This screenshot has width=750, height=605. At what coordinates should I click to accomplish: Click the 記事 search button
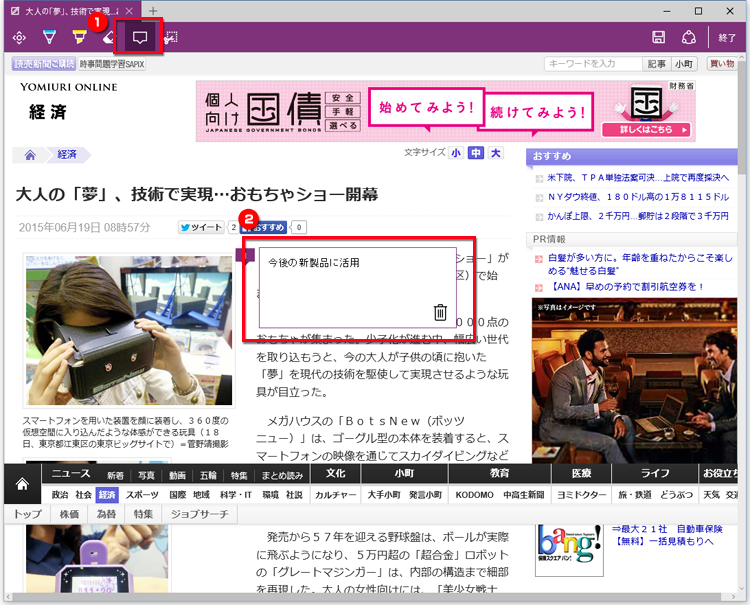point(656,64)
